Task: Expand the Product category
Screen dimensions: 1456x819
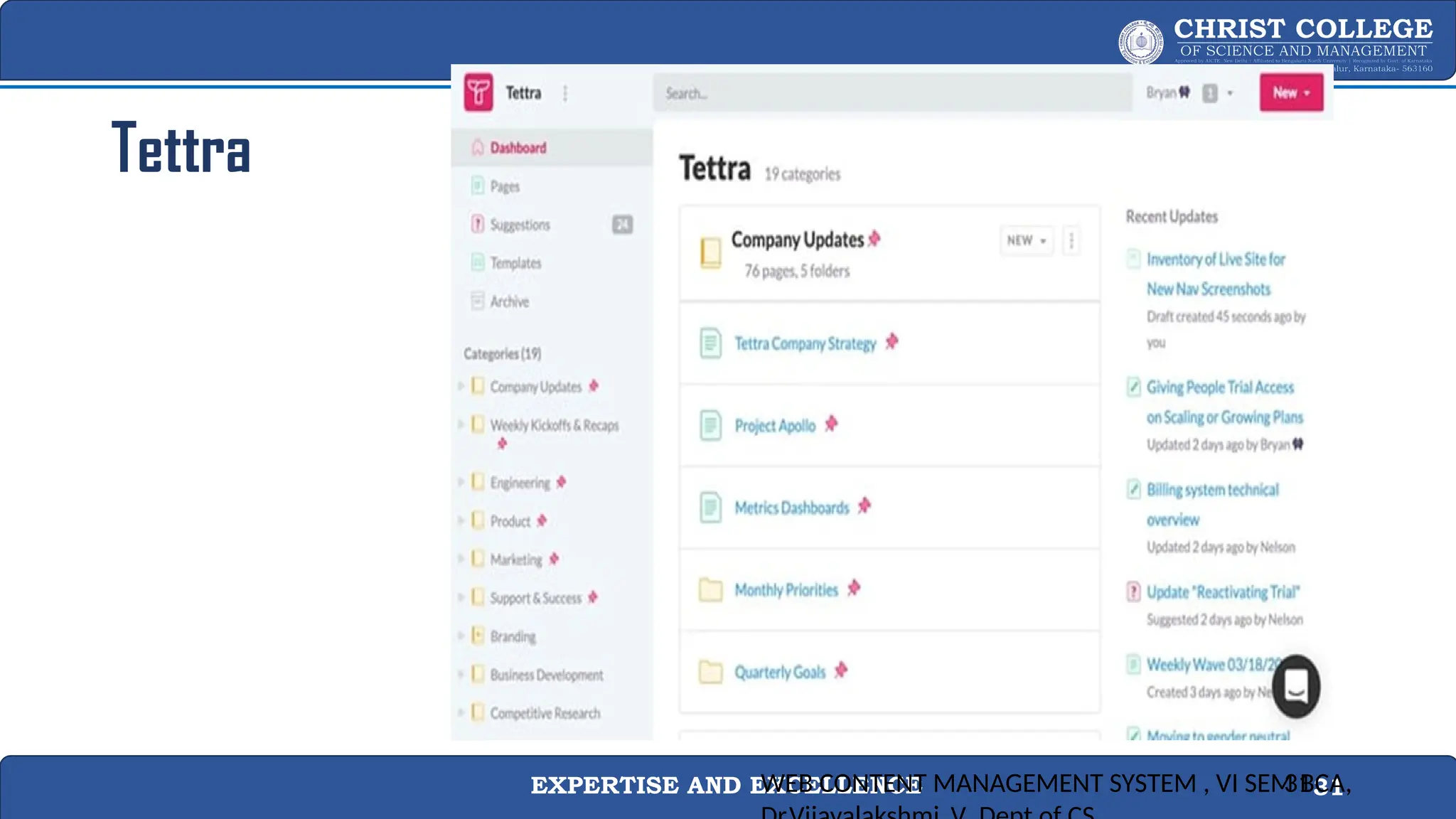Action: (x=461, y=520)
